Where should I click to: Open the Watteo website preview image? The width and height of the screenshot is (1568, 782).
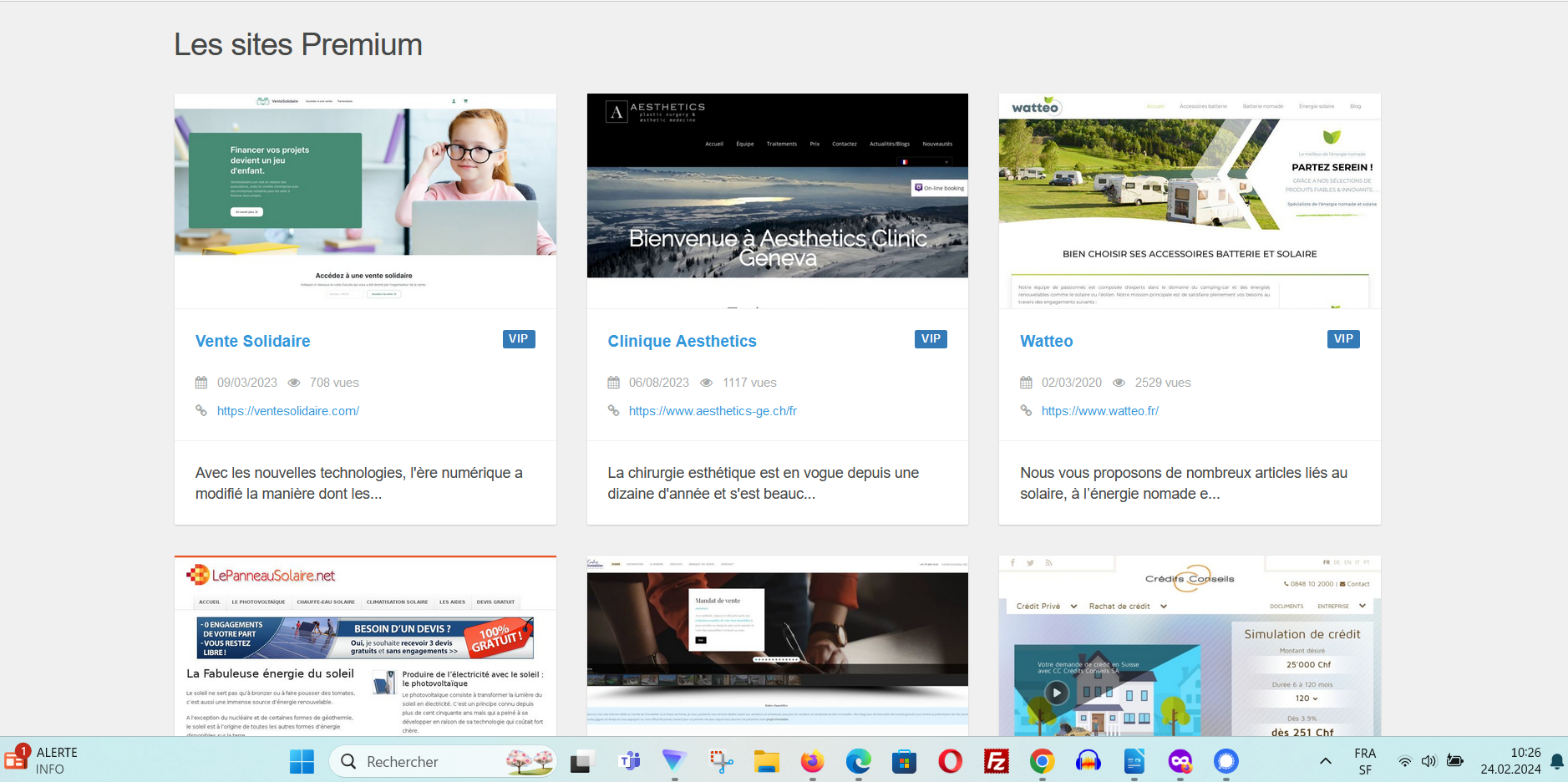pos(1189,201)
